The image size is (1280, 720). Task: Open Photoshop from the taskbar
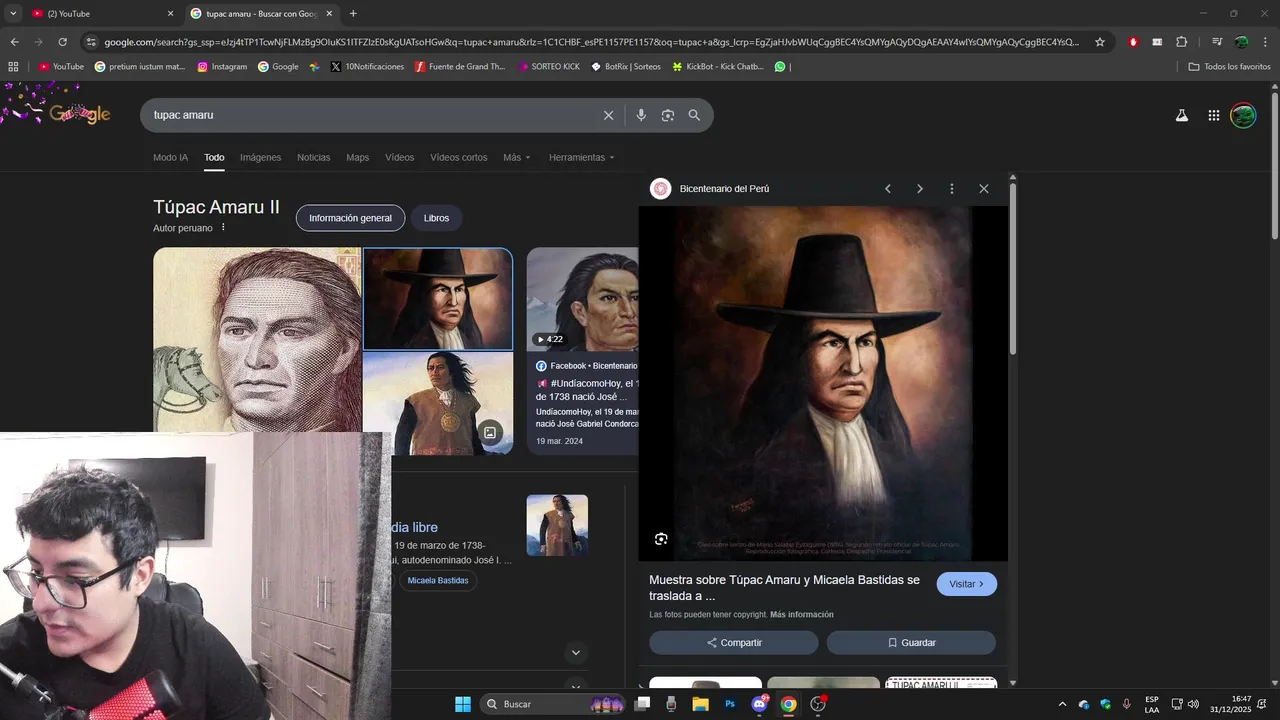pyautogui.click(x=730, y=704)
